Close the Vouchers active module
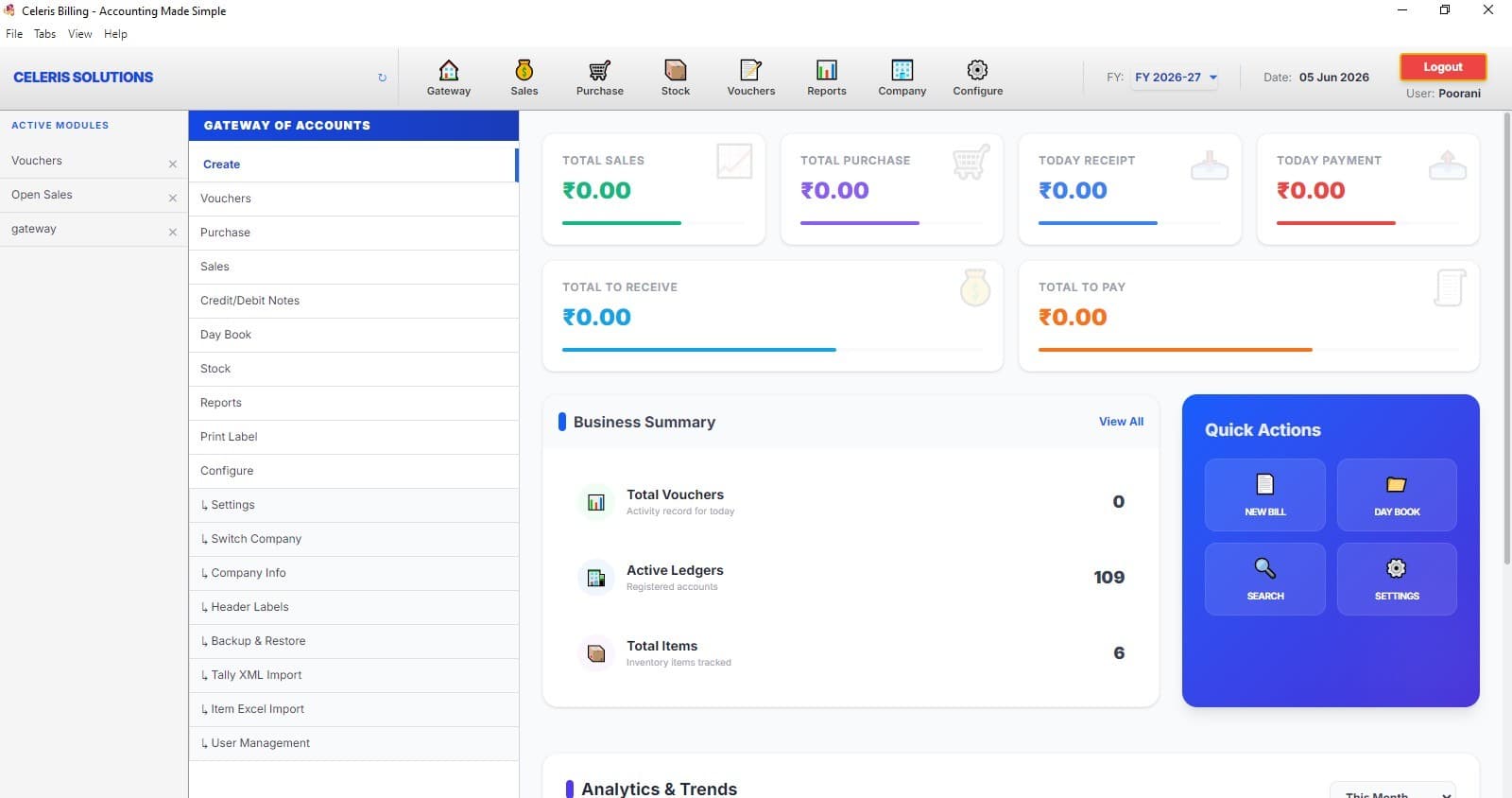This screenshot has height=798, width=1512. tap(173, 164)
